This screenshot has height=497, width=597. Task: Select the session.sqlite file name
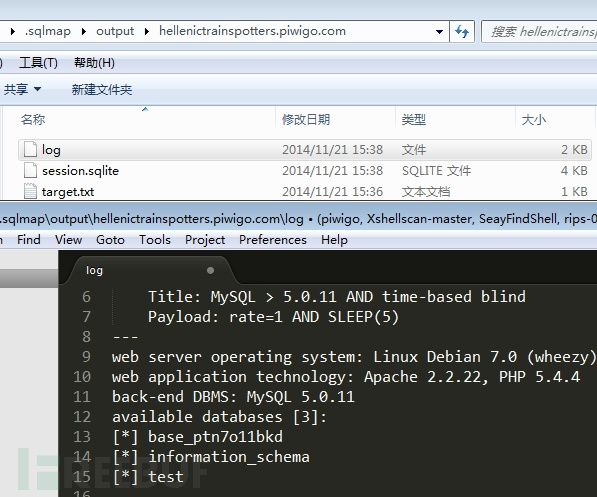pos(80,171)
